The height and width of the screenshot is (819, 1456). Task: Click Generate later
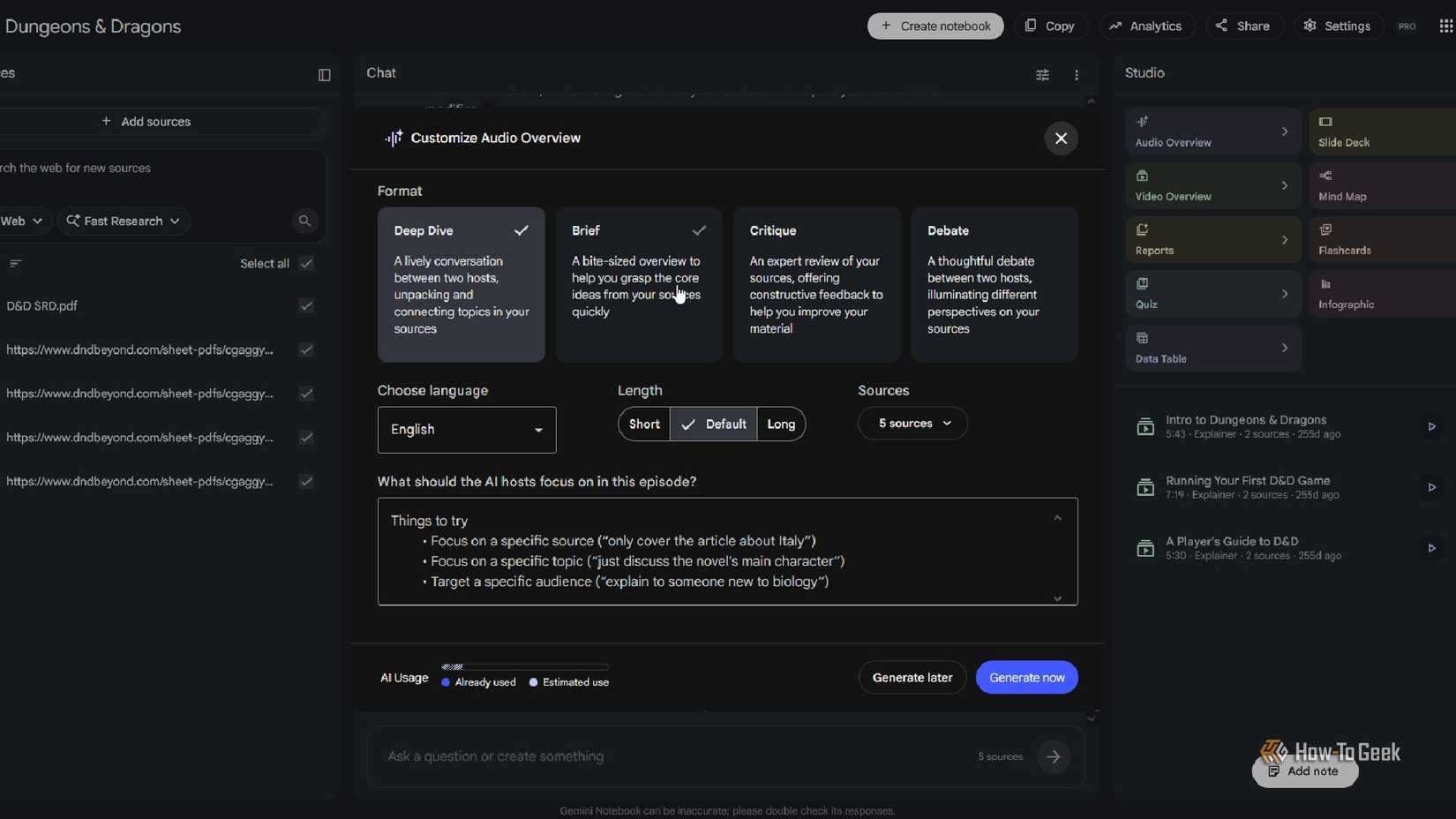pos(912,677)
